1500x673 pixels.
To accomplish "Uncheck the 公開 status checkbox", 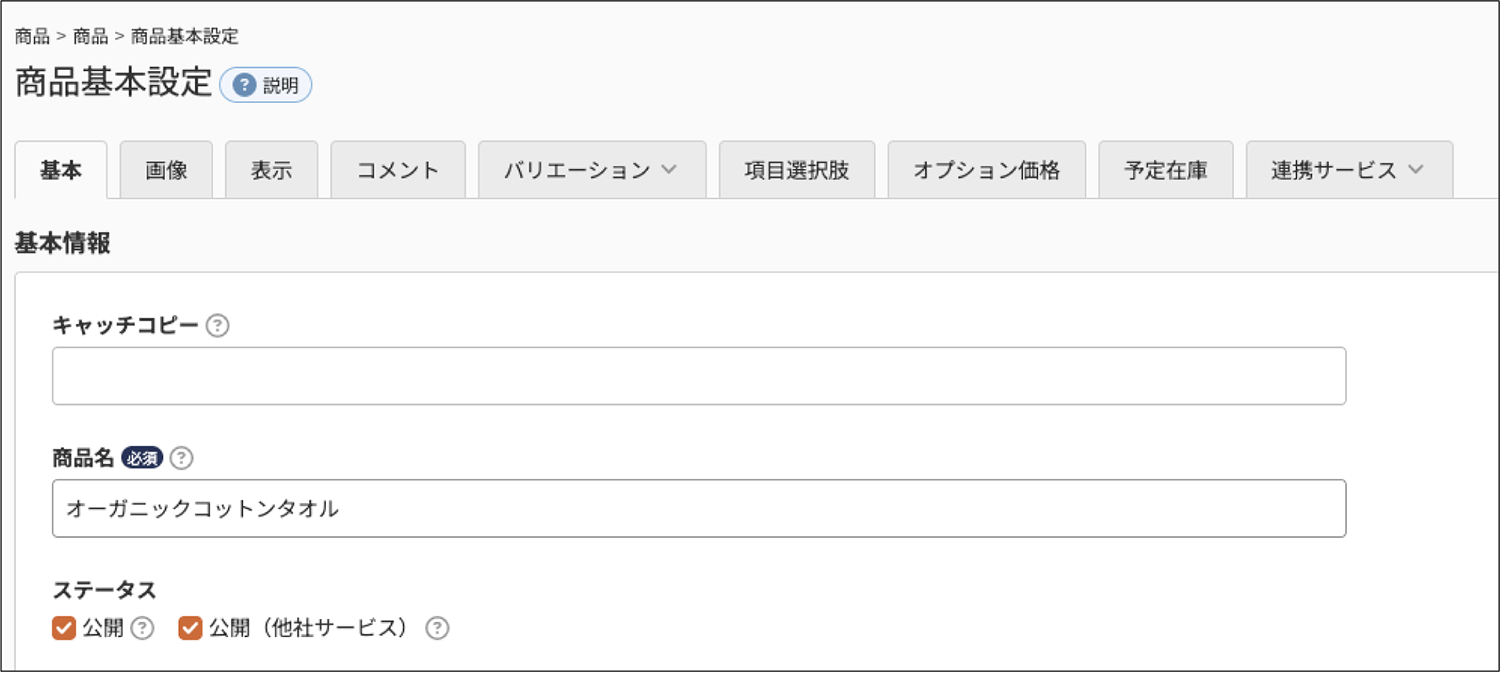I will (64, 628).
